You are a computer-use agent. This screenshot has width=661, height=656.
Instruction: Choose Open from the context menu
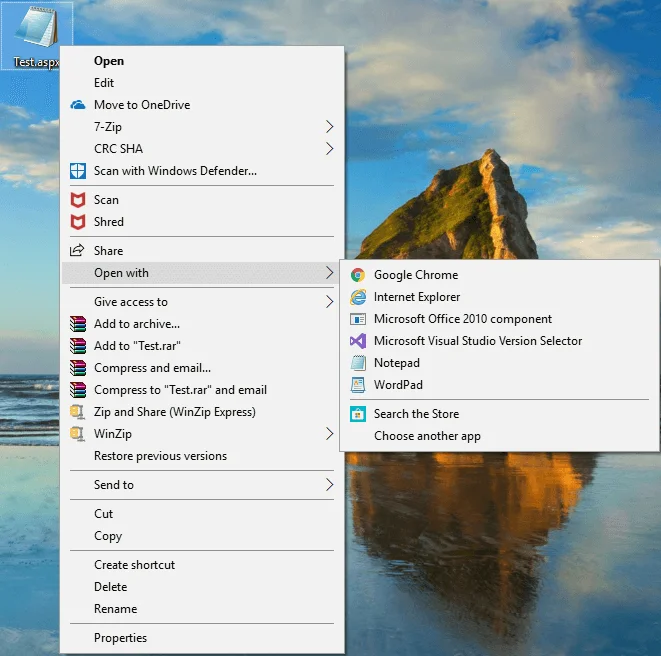pos(202,61)
